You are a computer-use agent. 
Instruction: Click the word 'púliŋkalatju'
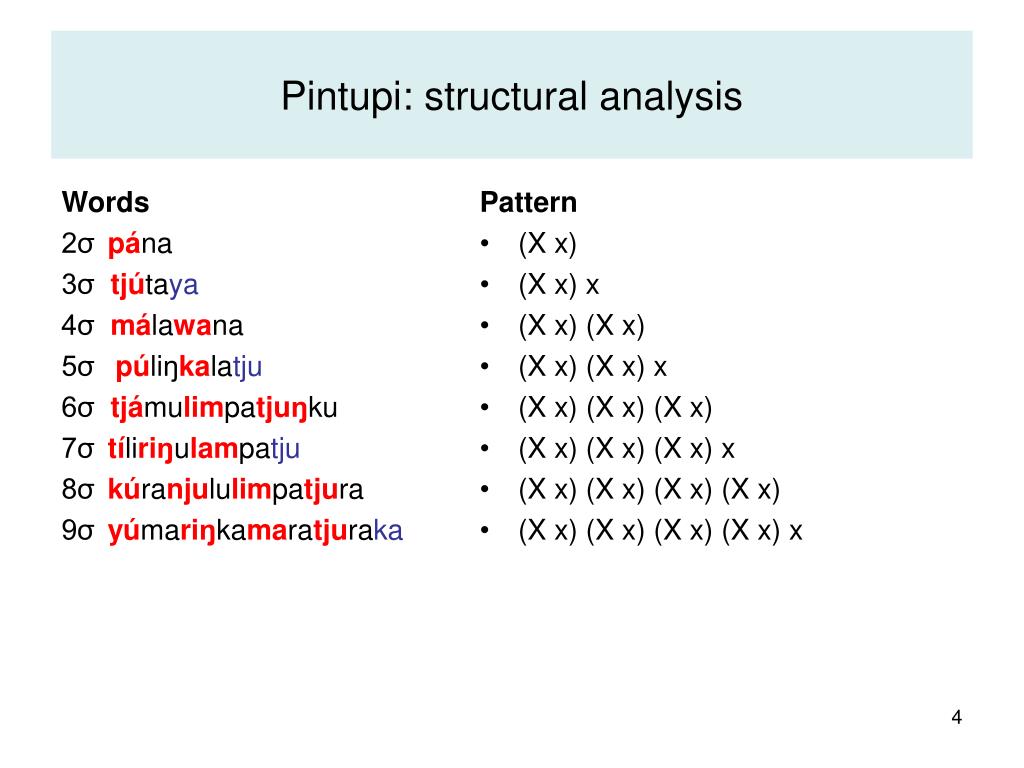point(189,367)
